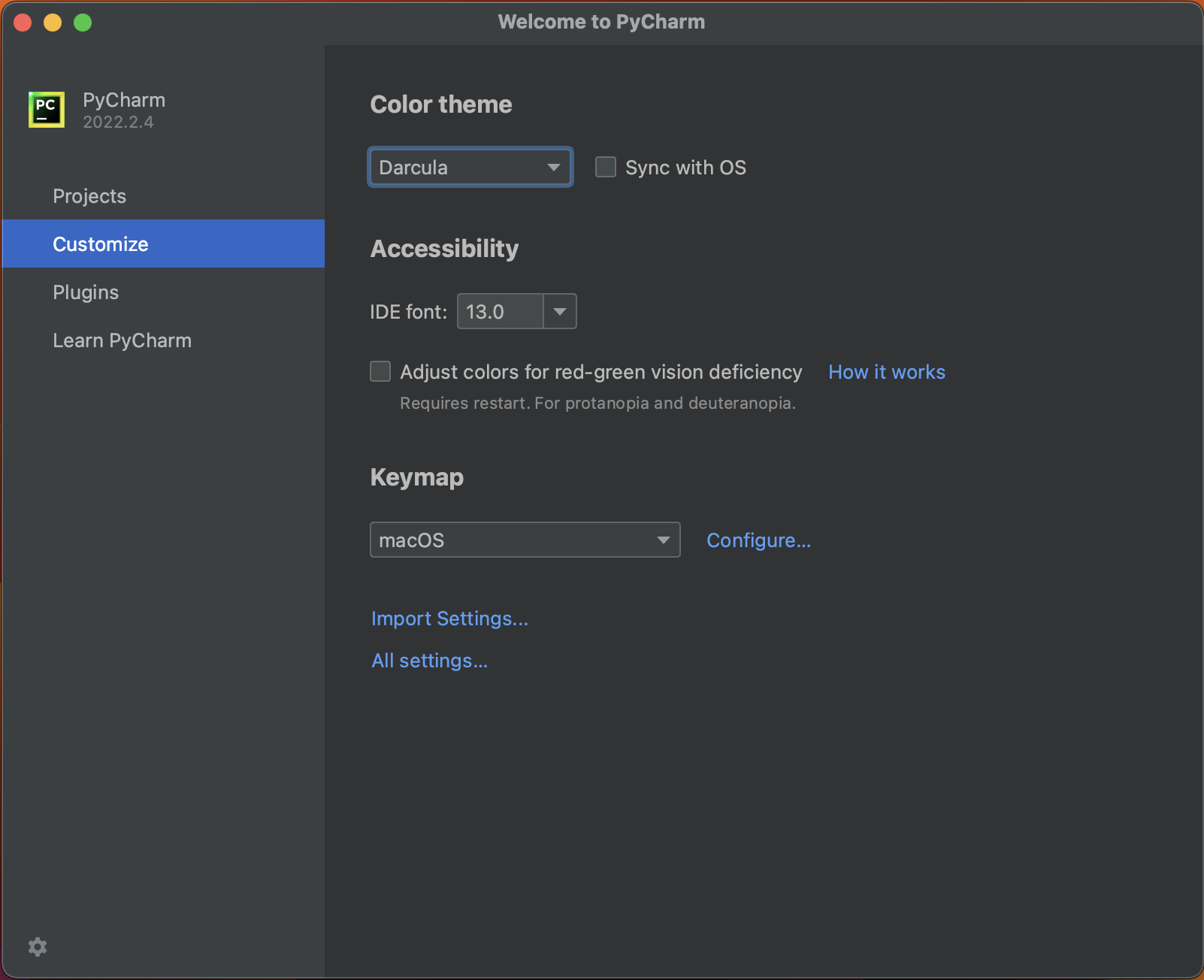Enable Sync with OS checkbox
Viewport: 1204px width, 980px height.
pos(606,167)
